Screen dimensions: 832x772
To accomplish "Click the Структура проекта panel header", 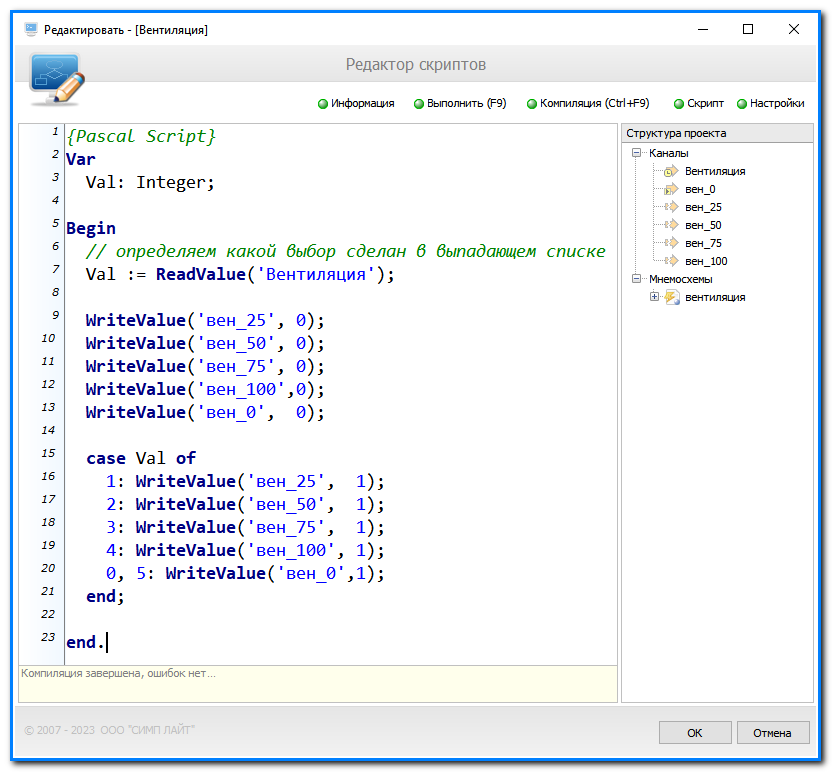I will pos(717,133).
